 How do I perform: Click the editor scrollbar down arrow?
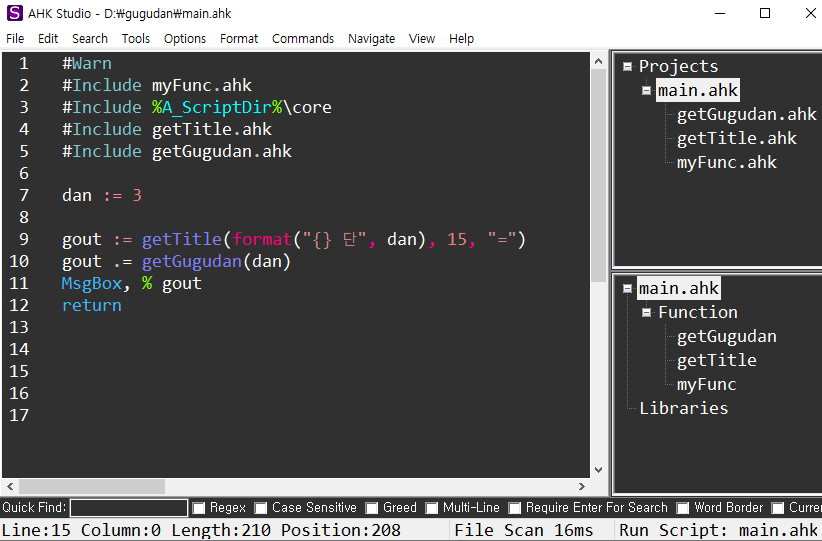(x=598, y=470)
